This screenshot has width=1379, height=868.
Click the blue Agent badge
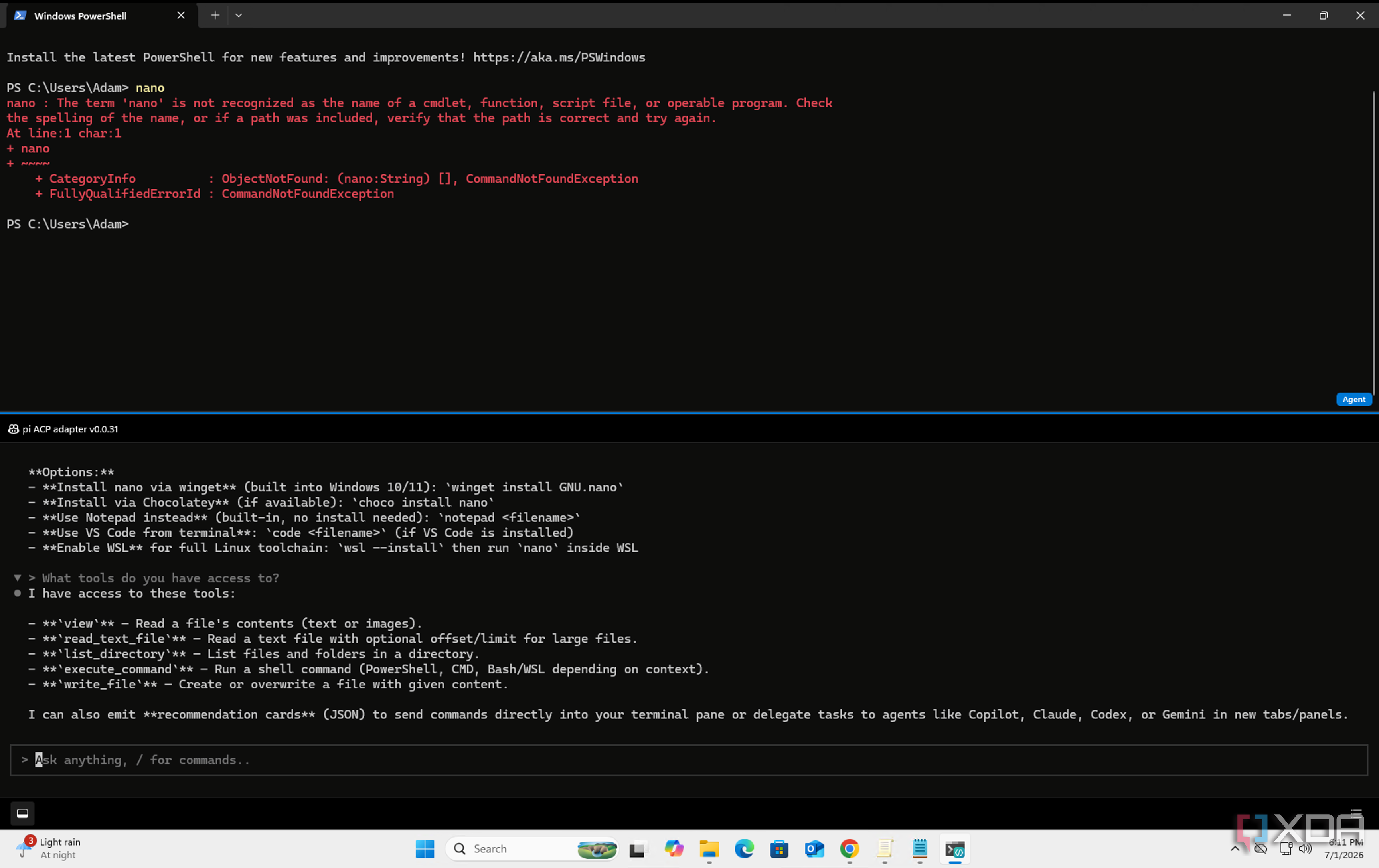point(1353,399)
